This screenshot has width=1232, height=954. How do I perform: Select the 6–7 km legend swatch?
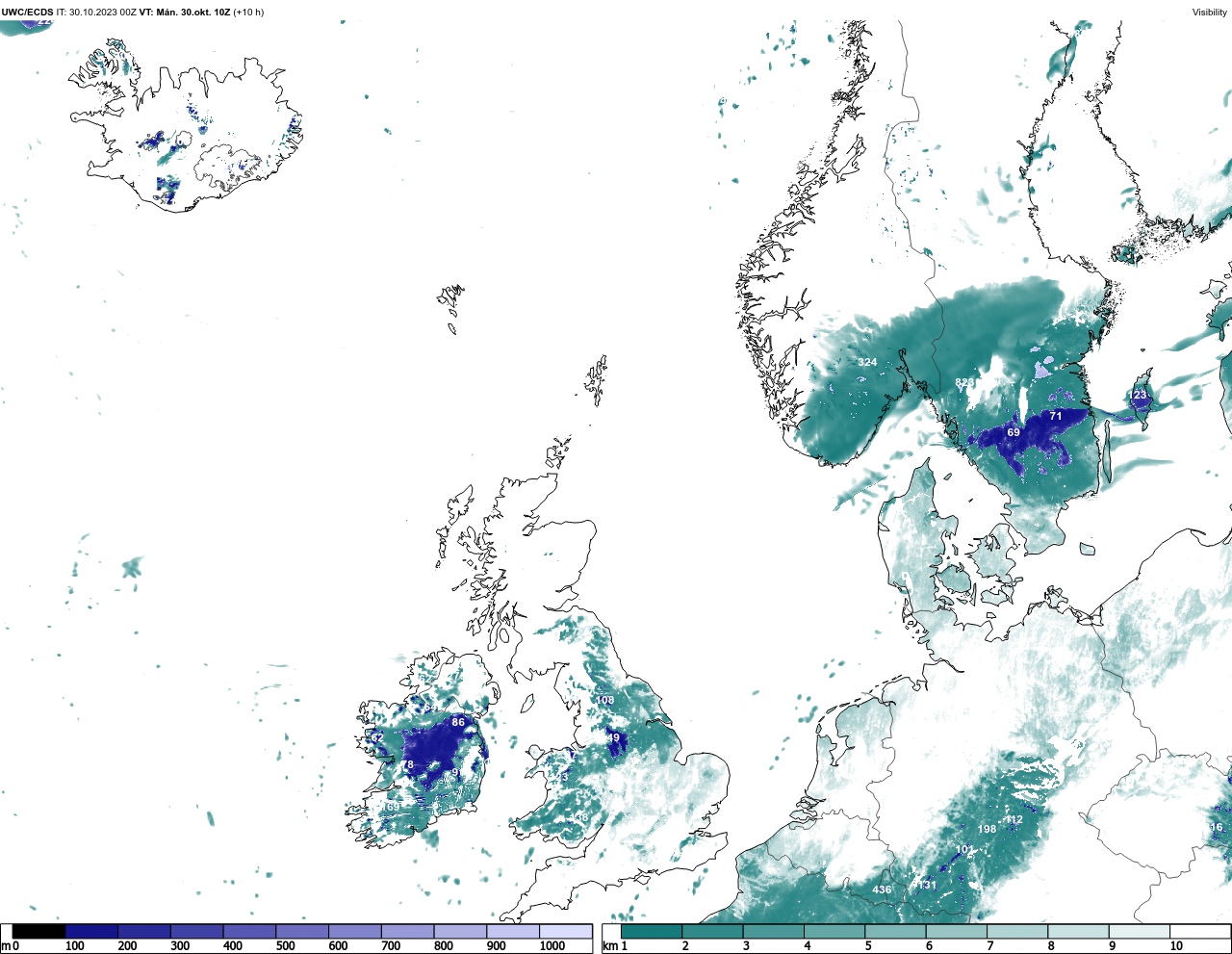pos(956,931)
